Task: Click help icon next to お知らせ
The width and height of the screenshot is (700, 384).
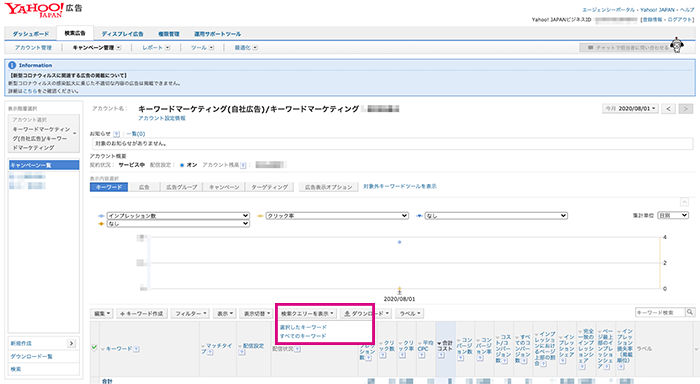Action: 116,134
